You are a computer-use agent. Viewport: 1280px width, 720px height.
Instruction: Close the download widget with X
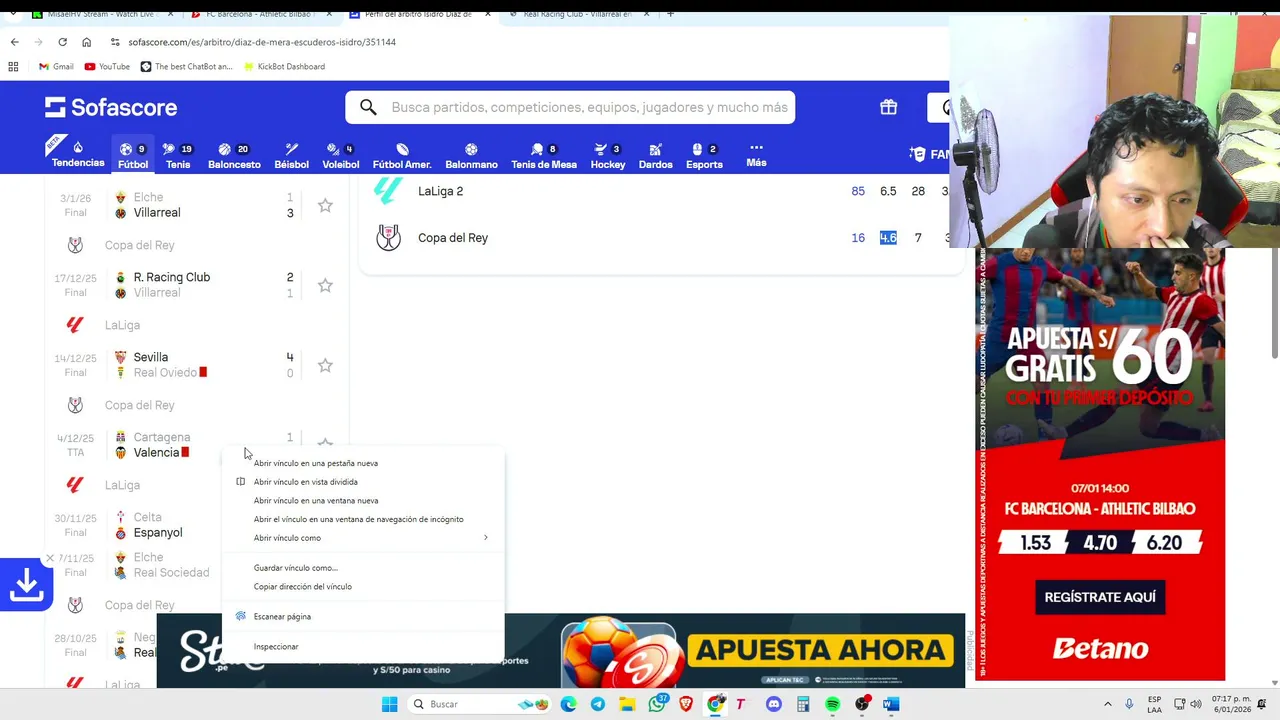click(x=49, y=558)
